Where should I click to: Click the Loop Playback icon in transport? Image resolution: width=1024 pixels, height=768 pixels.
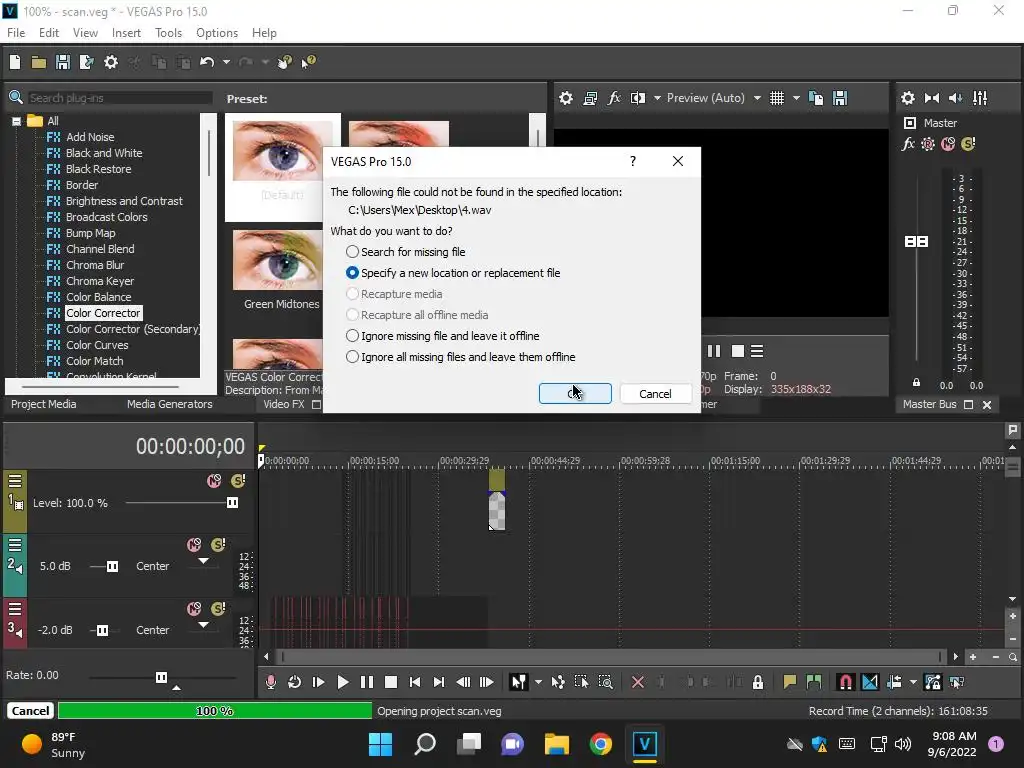[295, 682]
